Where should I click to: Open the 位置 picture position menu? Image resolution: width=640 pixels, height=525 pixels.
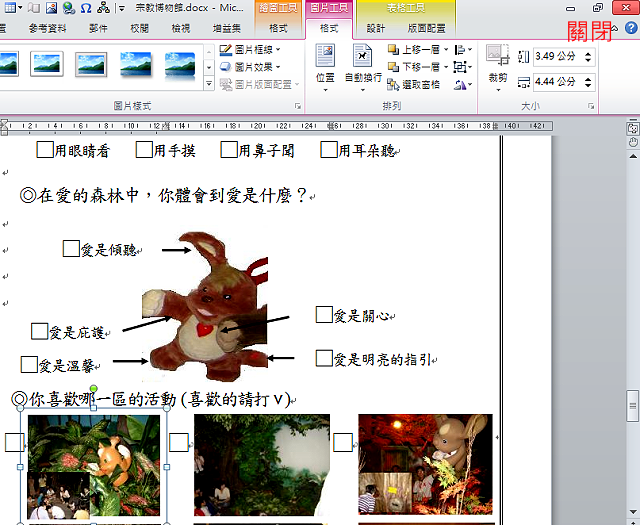pyautogui.click(x=325, y=68)
